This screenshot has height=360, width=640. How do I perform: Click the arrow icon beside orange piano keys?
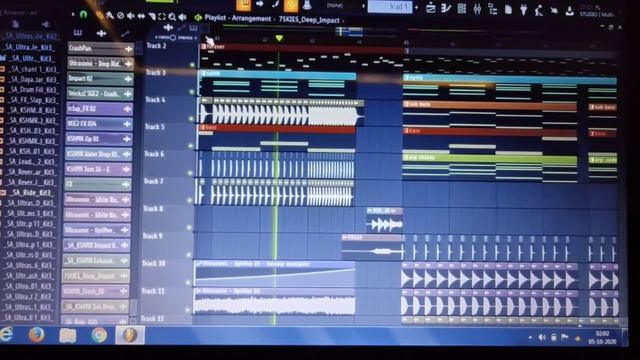click(x=260, y=4)
